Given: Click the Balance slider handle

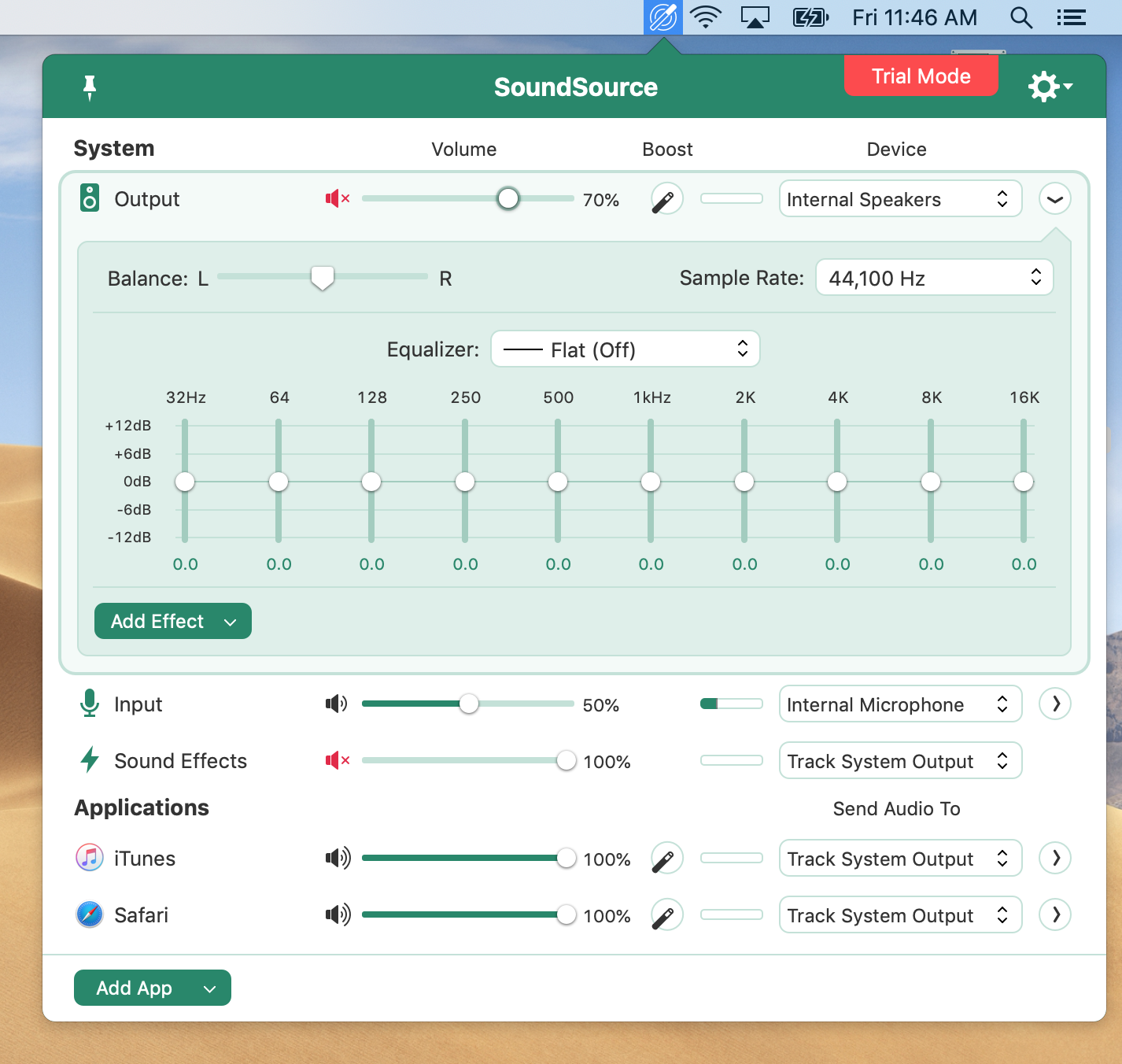Looking at the screenshot, I should [x=323, y=277].
